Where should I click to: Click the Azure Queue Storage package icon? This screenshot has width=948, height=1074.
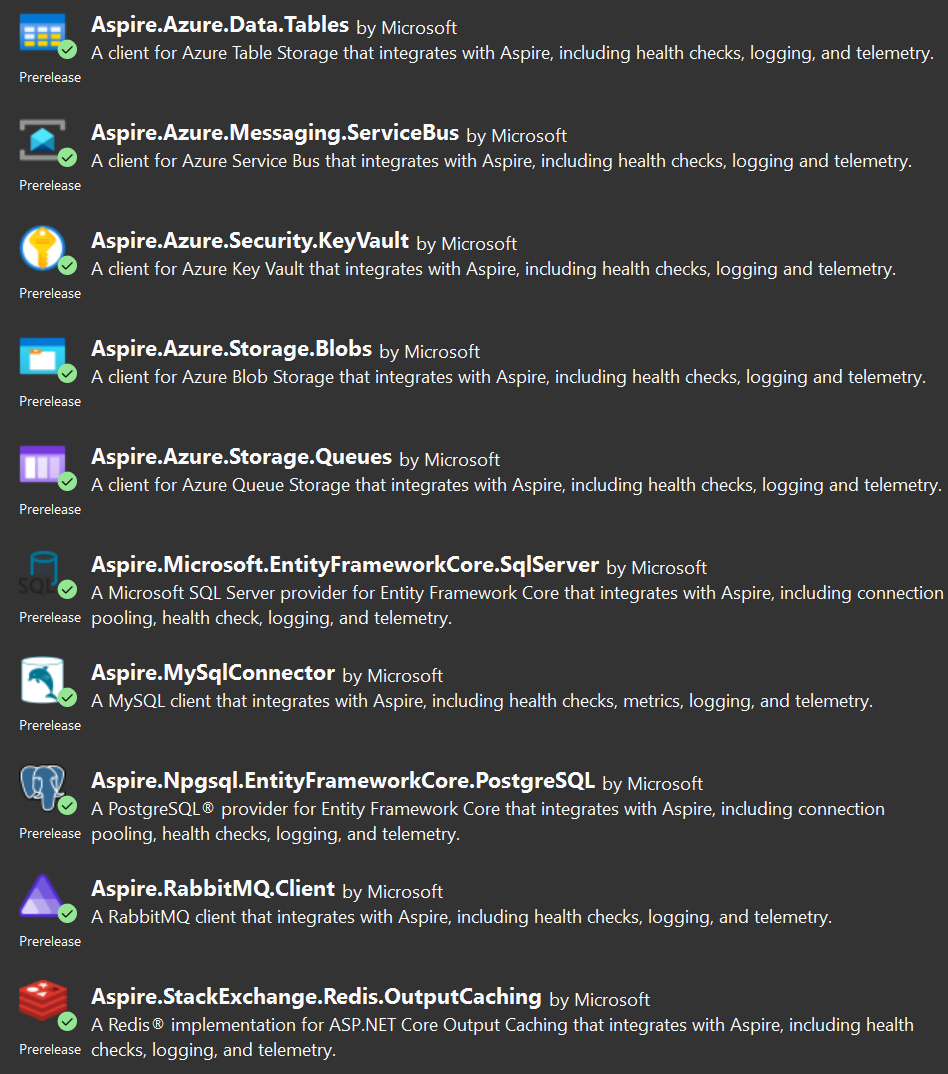click(42, 464)
